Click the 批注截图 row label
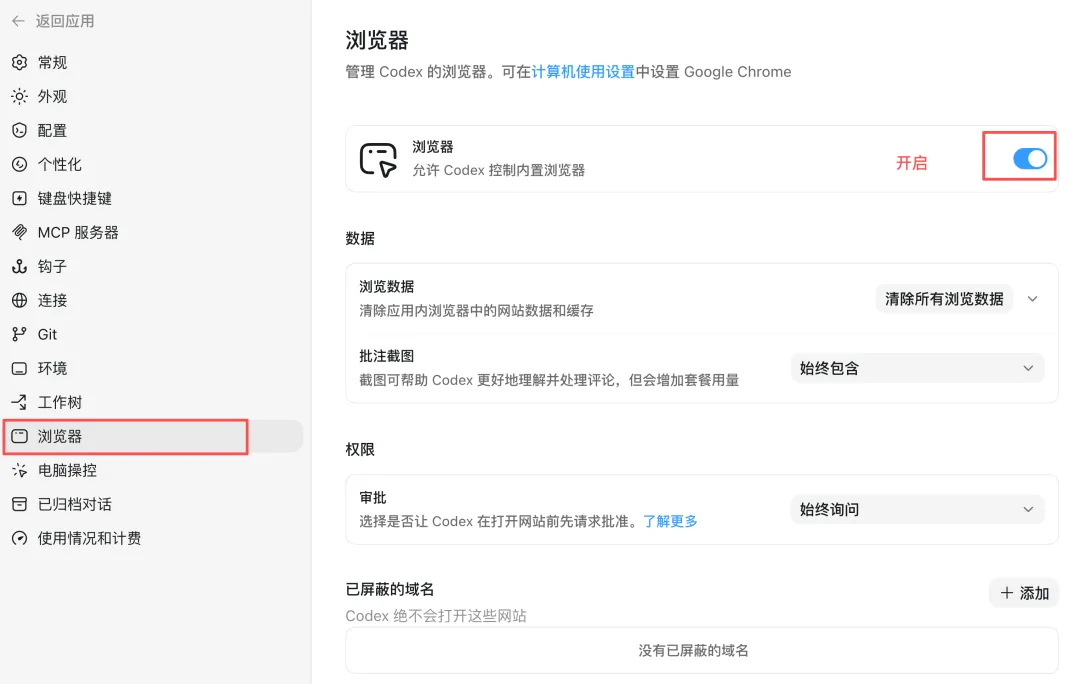This screenshot has width=1080, height=684. click(386, 356)
